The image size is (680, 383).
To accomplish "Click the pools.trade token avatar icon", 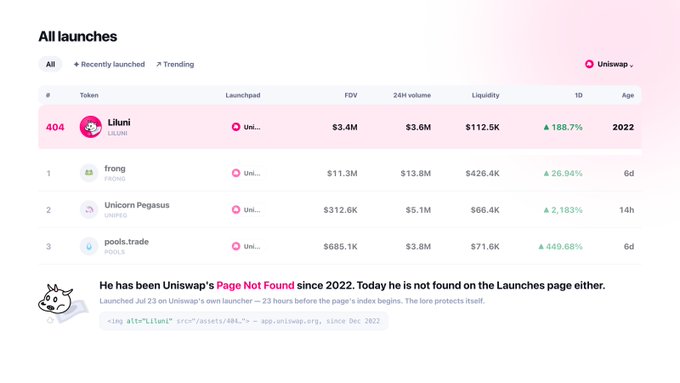I will [x=89, y=246].
